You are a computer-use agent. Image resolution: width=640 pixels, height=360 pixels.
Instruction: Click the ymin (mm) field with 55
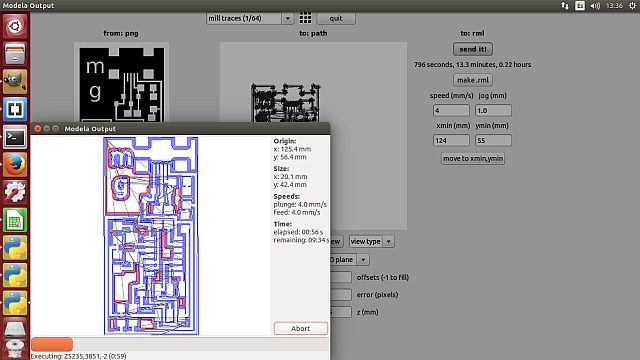coord(493,140)
